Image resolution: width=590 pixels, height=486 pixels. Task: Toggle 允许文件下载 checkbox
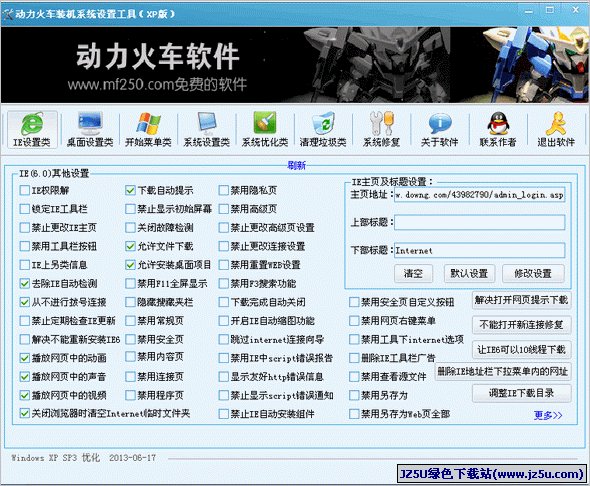tap(130, 246)
